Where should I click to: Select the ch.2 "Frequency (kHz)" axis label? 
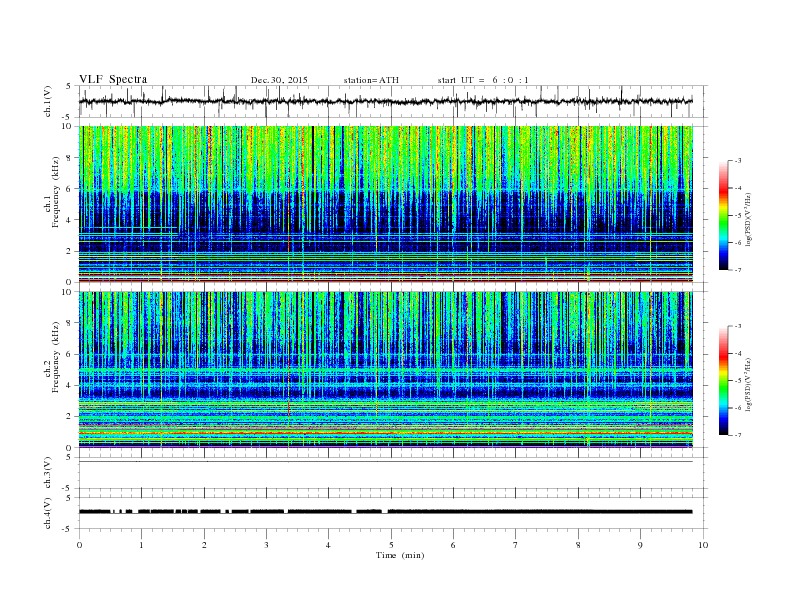coord(56,357)
